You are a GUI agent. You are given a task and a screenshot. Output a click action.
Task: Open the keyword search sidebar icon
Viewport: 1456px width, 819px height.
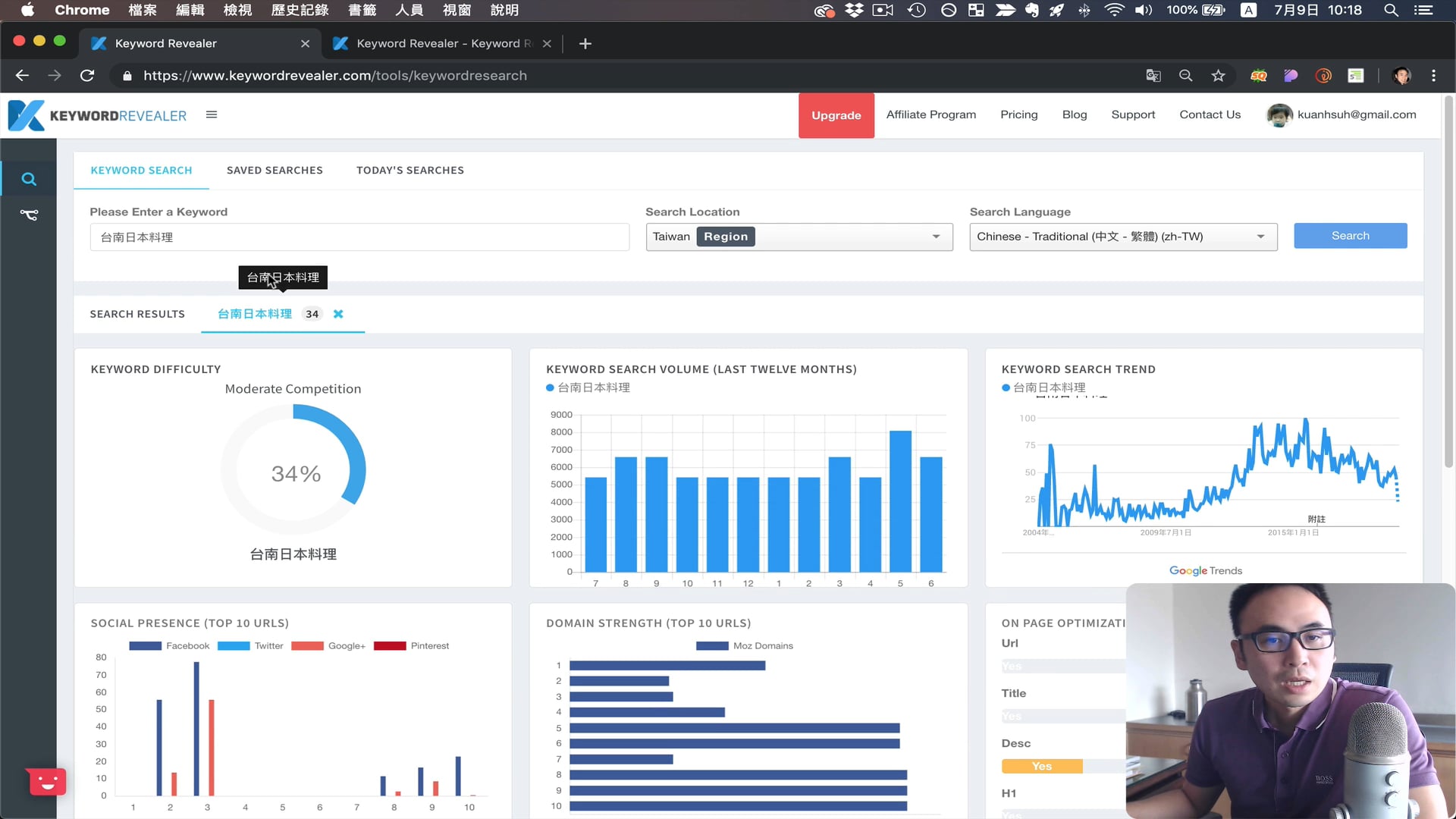[x=29, y=179]
